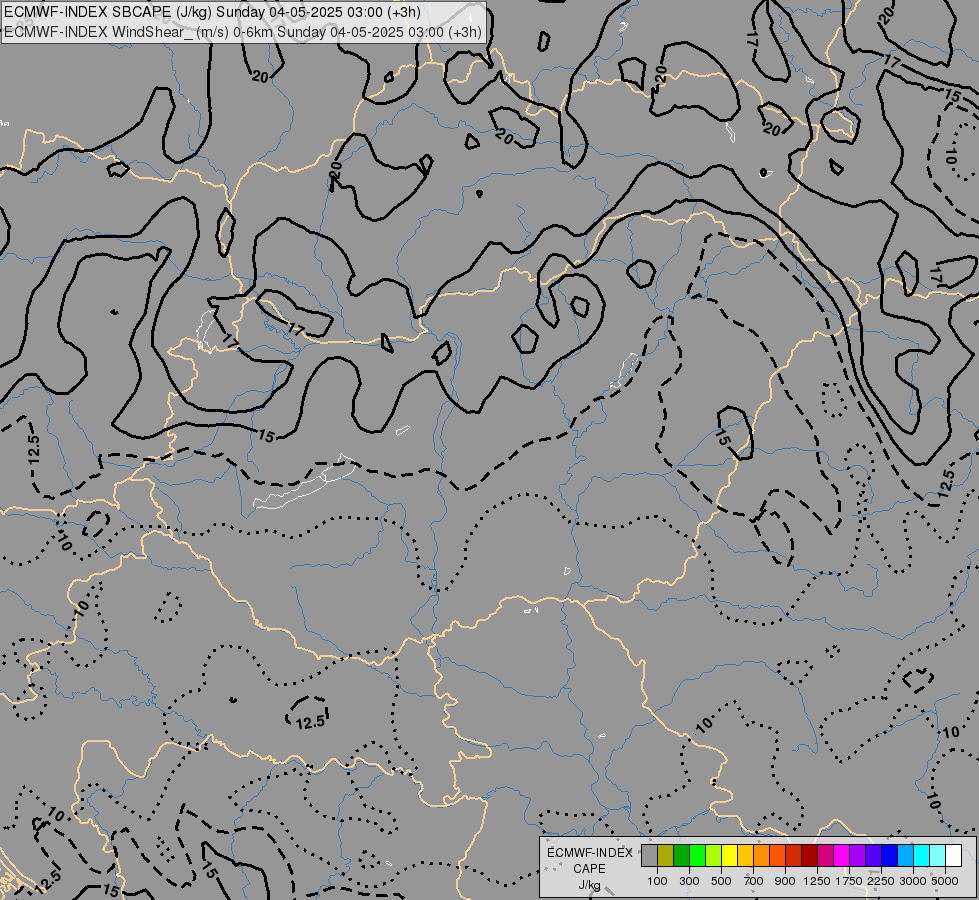Select the bright magenta legend swatch
The height and width of the screenshot is (900, 979).
tap(842, 856)
